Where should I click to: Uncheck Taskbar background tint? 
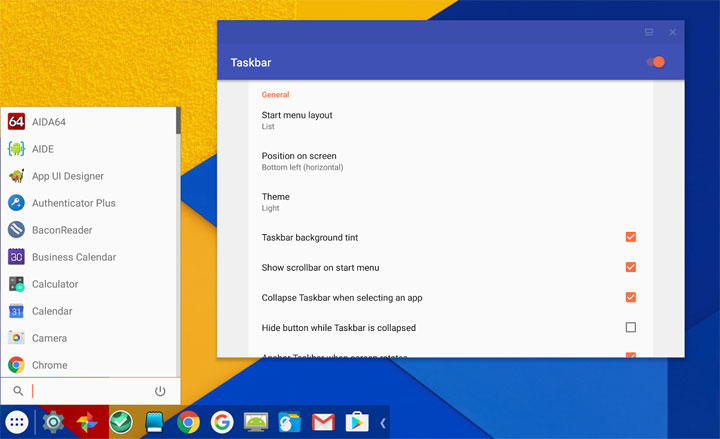pos(631,237)
